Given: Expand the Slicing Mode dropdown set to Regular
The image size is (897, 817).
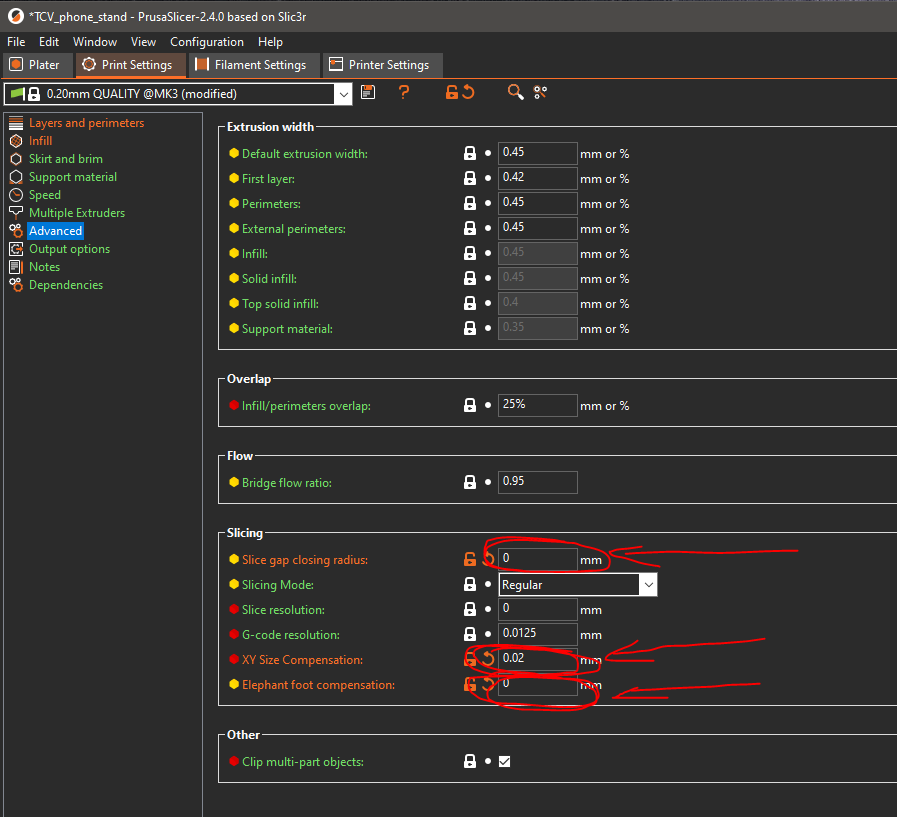Looking at the screenshot, I should point(578,585).
